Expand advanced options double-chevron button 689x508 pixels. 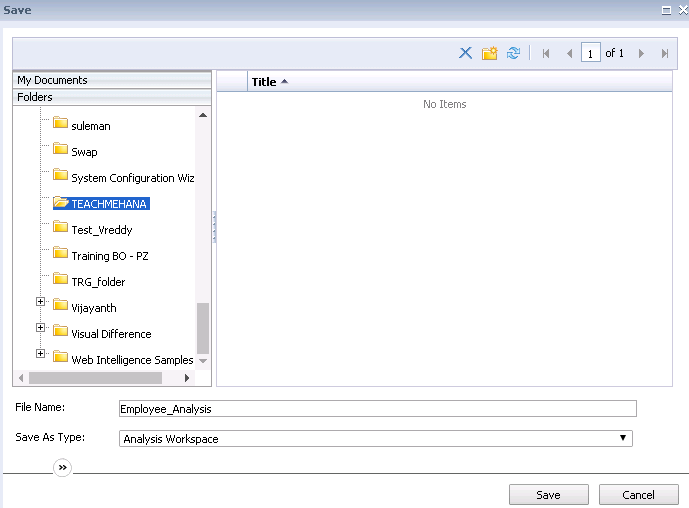point(62,467)
